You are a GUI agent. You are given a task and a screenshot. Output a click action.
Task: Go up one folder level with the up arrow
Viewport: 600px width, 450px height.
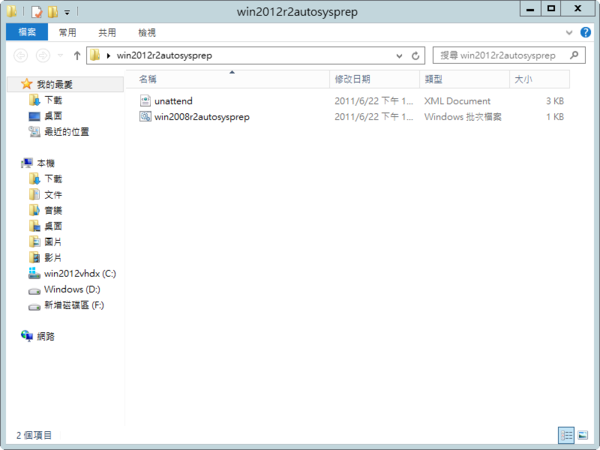(77, 55)
